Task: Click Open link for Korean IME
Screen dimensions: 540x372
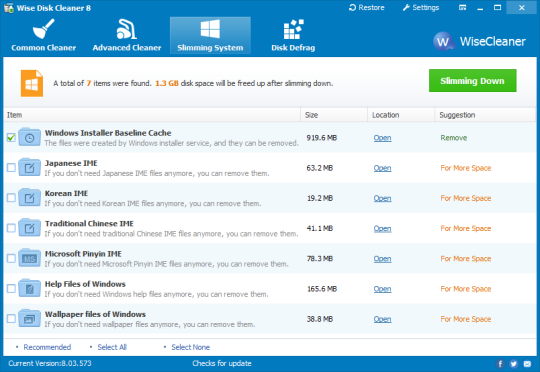Action: (x=382, y=198)
